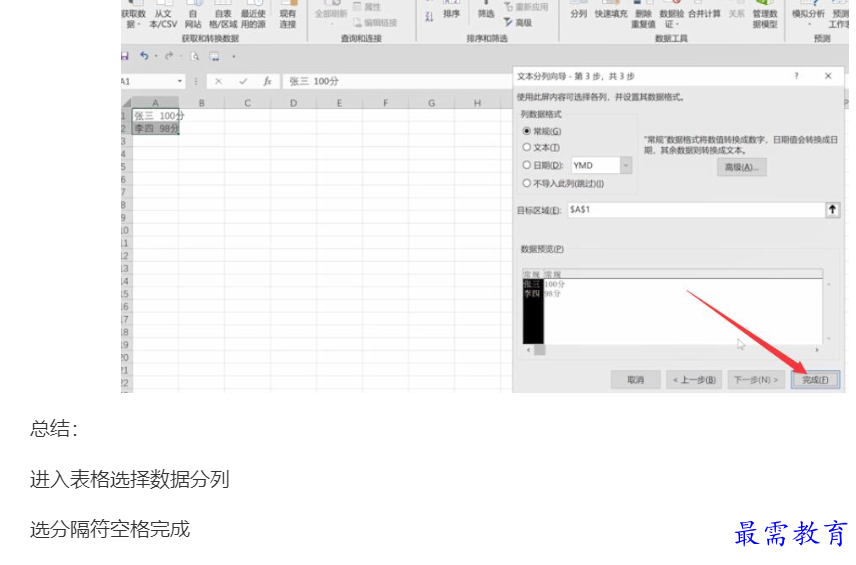This screenshot has height=565, width=856.
Task: Select column header B
Action: pos(201,103)
